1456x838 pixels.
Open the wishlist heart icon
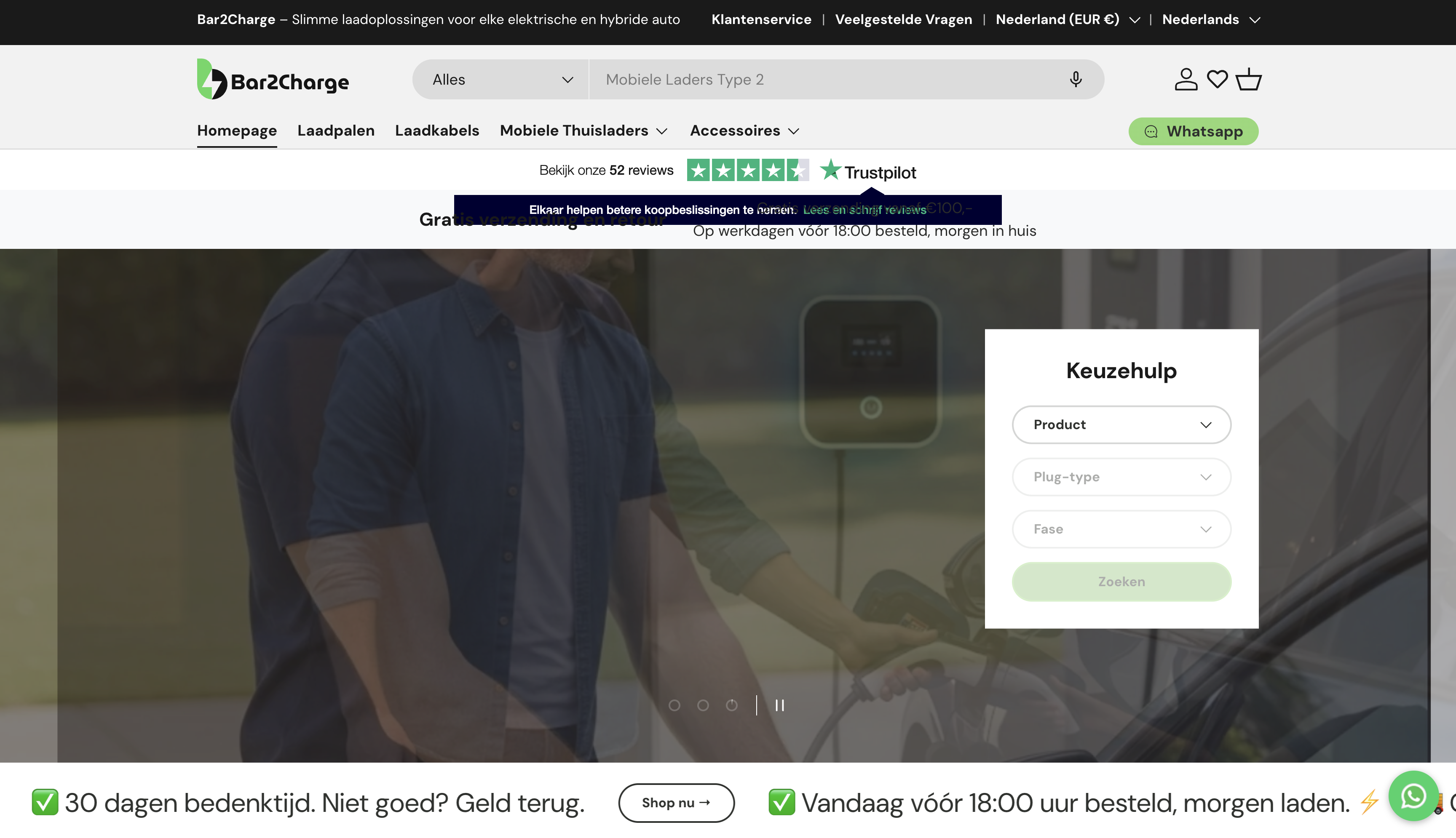[x=1218, y=79]
